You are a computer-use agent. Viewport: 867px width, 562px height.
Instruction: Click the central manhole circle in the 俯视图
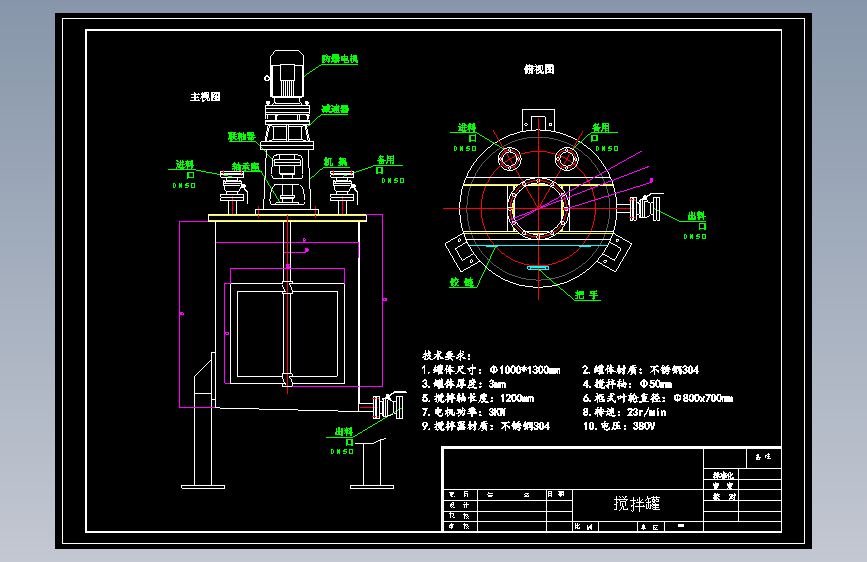point(539,208)
